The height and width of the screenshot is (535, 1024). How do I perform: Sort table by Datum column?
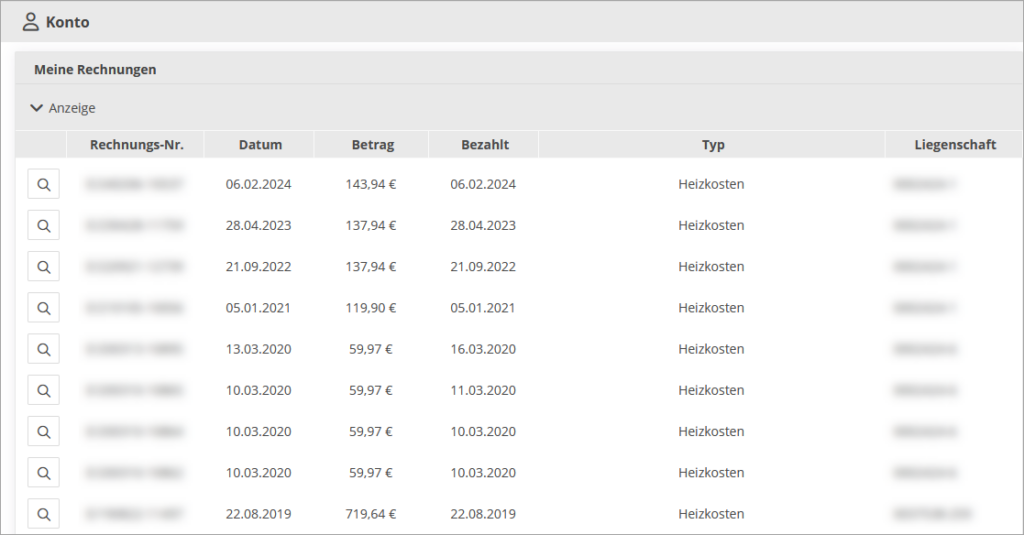[260, 145]
